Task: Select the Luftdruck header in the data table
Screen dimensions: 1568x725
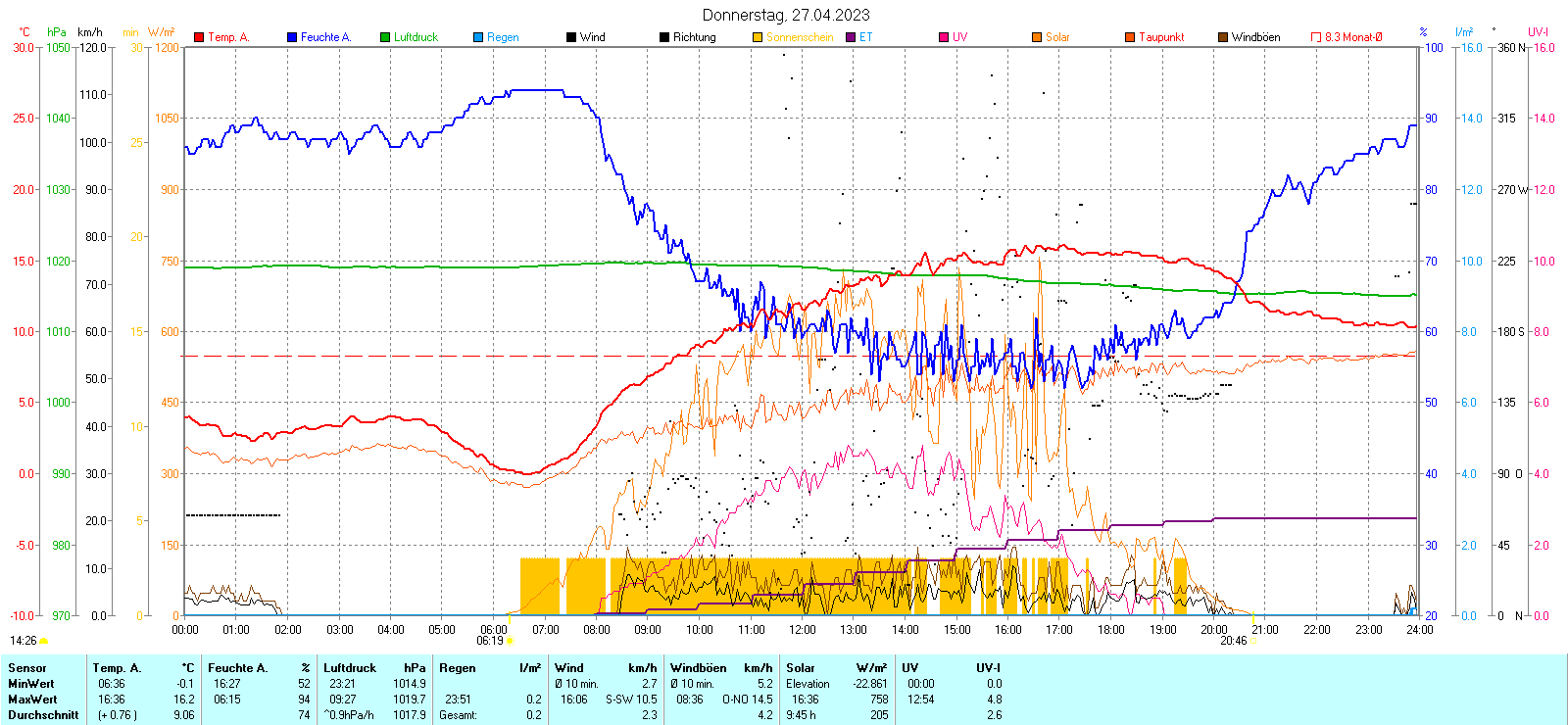Action: 350,668
